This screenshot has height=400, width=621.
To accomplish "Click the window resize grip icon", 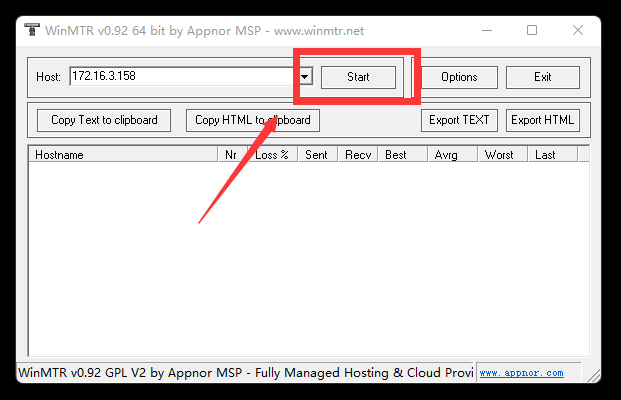I will pyautogui.click(x=593, y=375).
